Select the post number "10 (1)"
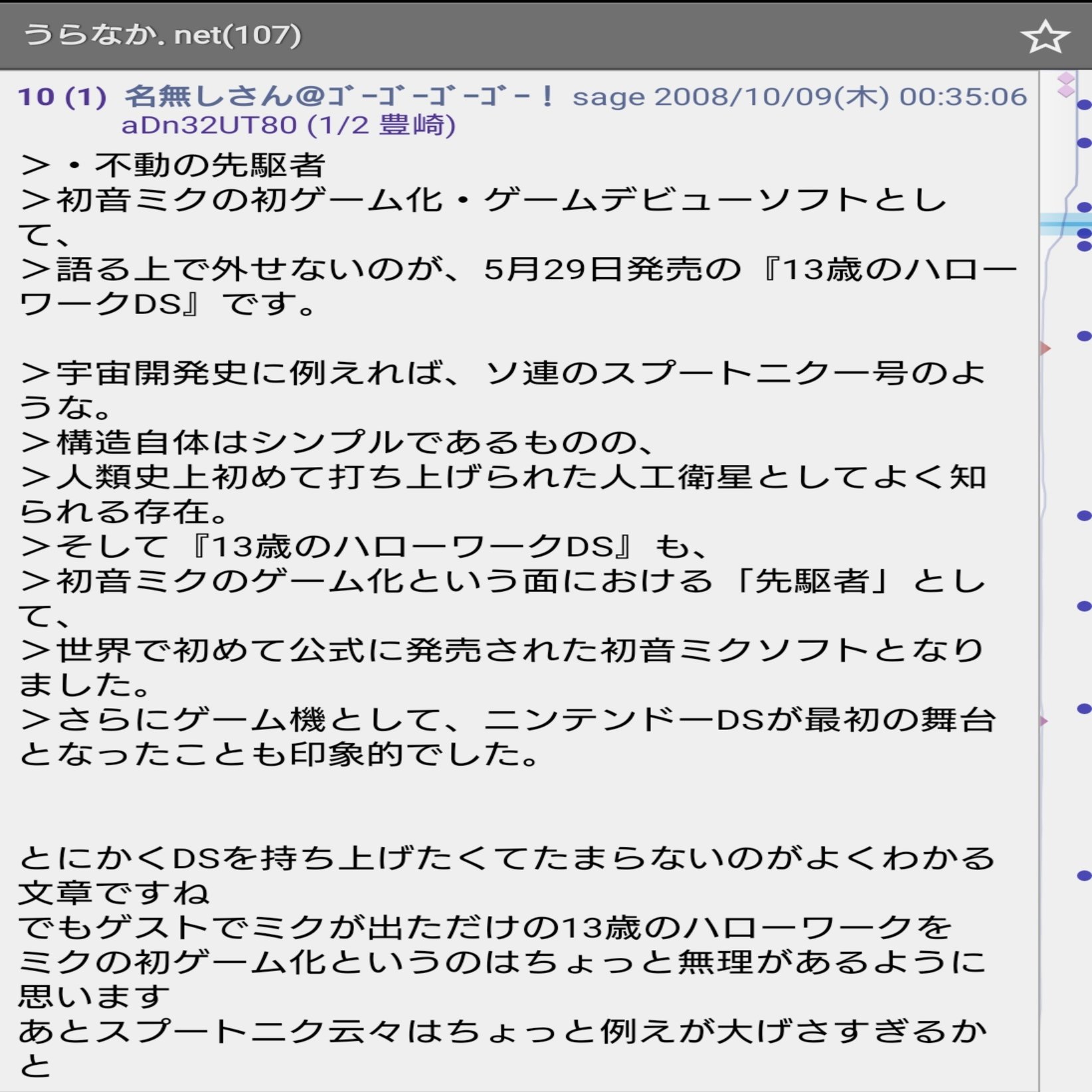 tap(62, 97)
